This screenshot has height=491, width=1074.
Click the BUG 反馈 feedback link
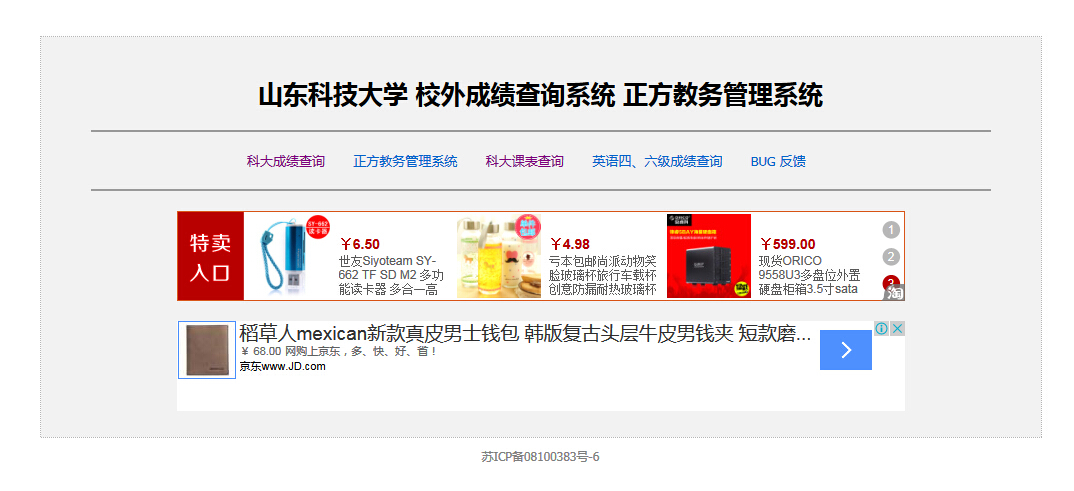778,162
